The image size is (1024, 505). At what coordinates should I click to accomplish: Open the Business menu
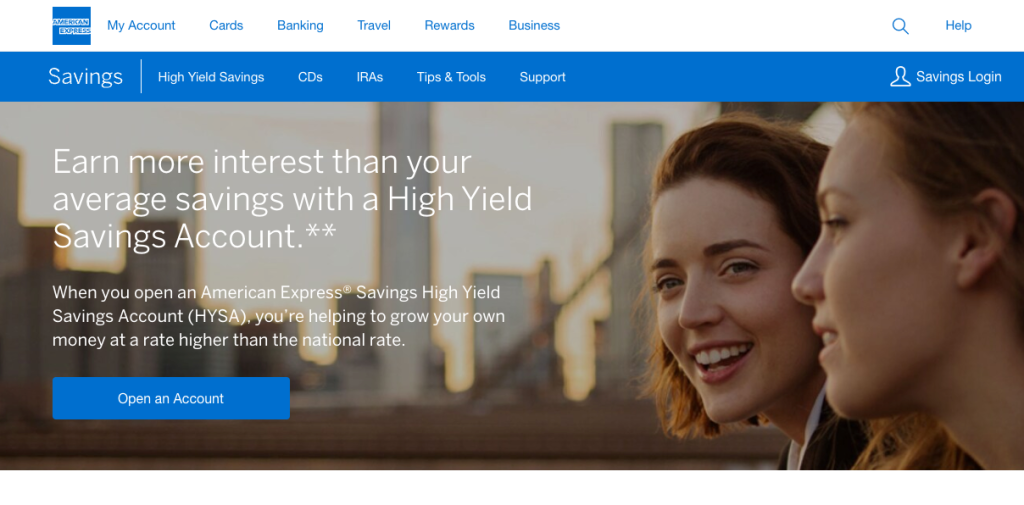(x=534, y=25)
